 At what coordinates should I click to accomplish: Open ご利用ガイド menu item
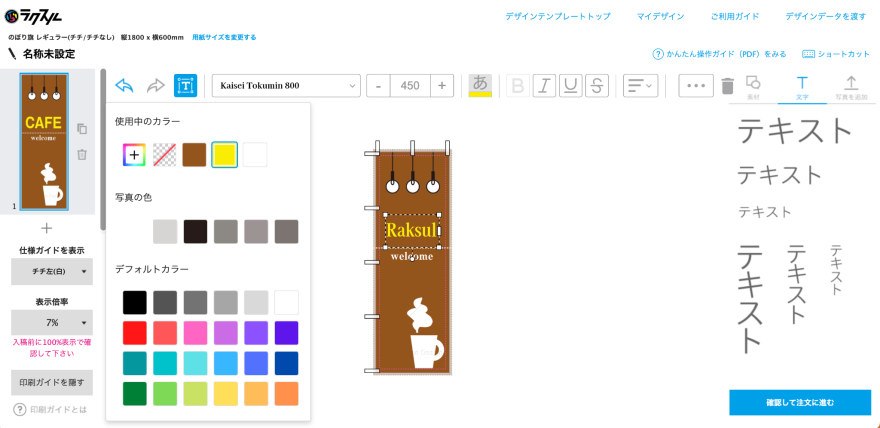[x=735, y=16]
